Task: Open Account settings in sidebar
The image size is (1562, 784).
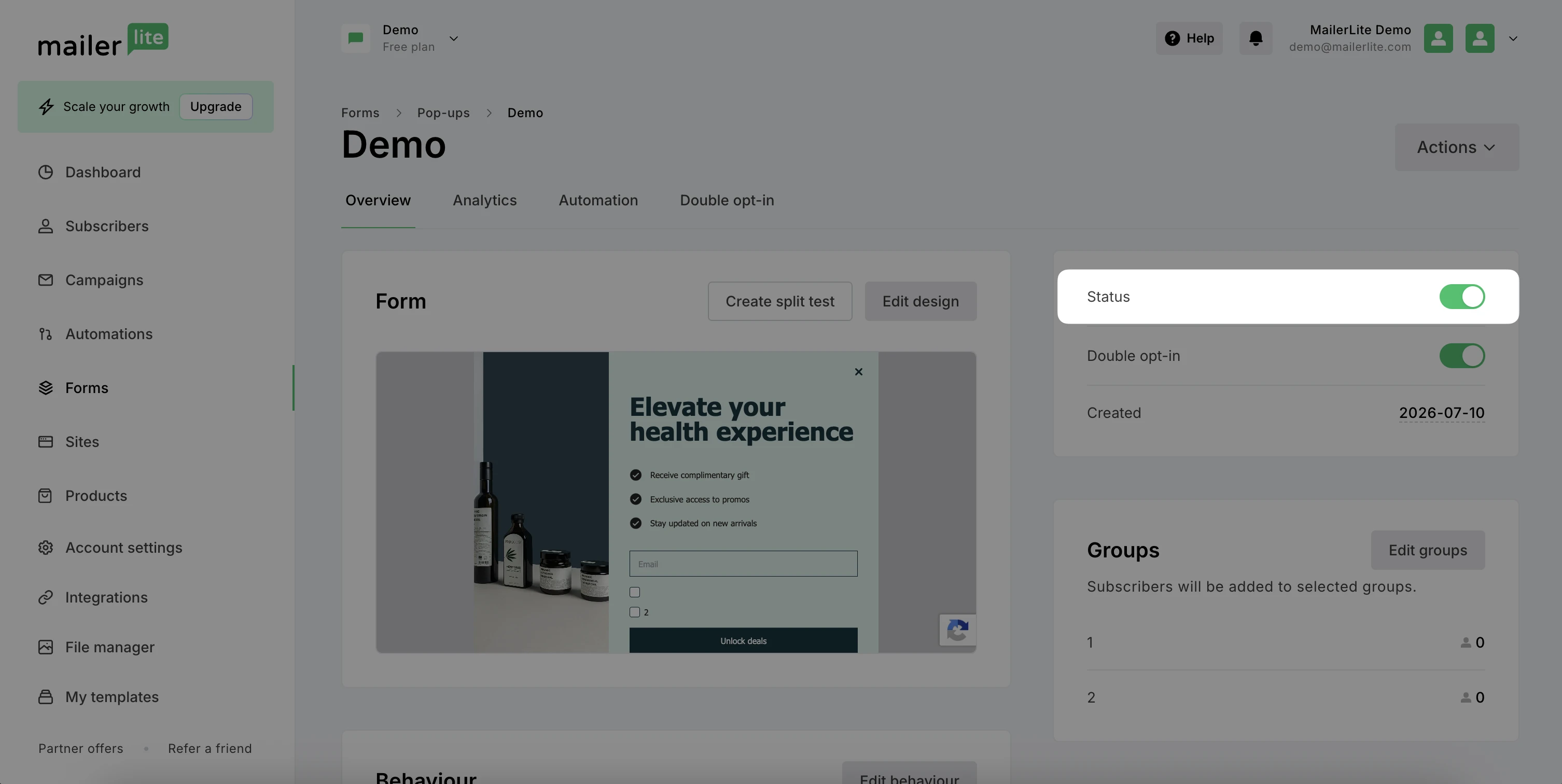Action: pos(124,548)
